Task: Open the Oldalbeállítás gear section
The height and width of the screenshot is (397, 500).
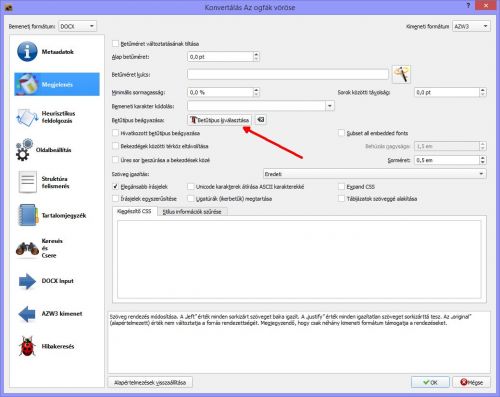Action: (57, 150)
